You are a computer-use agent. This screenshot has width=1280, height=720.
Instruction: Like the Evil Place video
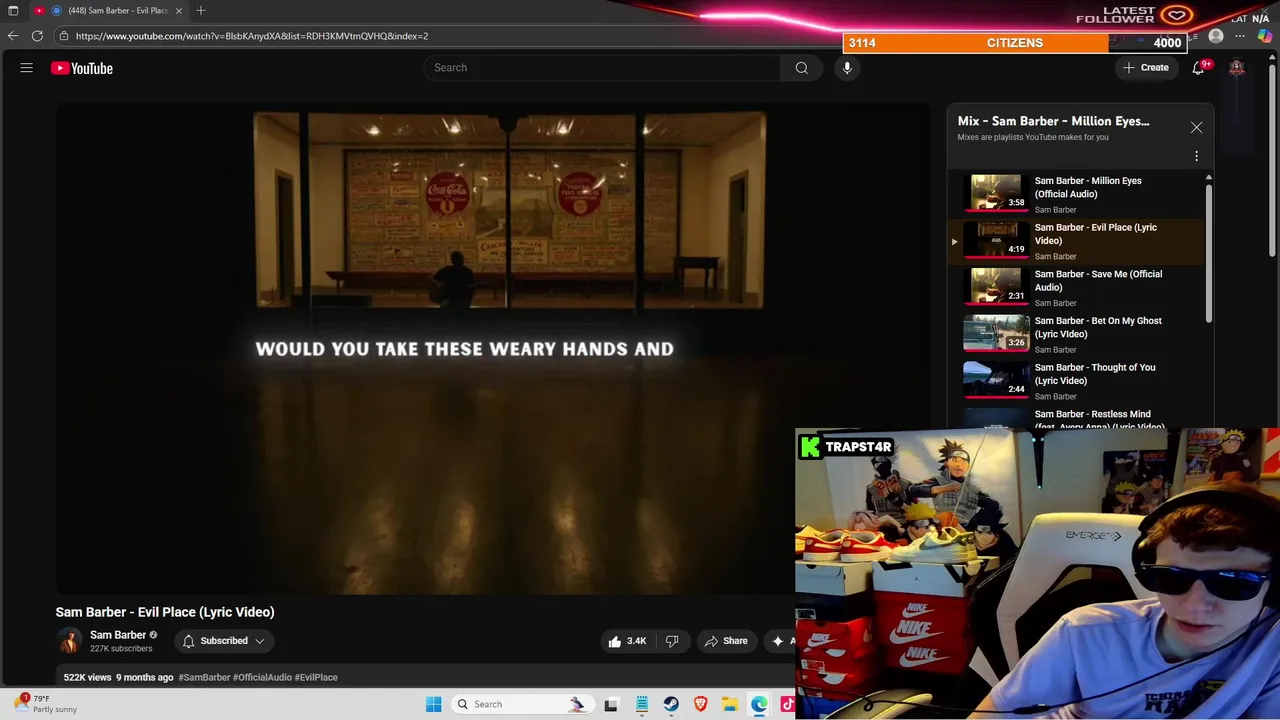627,641
